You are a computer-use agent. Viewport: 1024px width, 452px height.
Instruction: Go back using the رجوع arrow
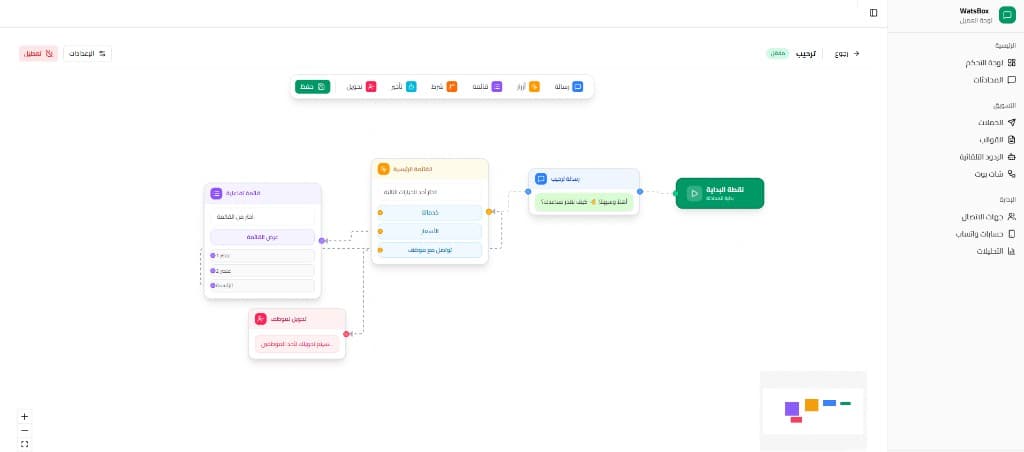pos(847,53)
